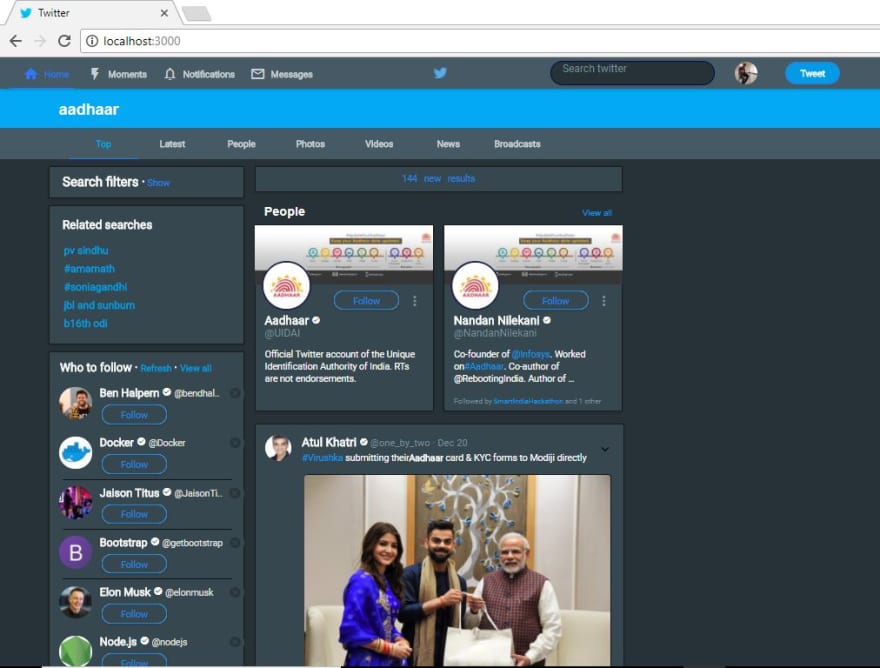The image size is (880, 668).
Task: Follow Nandan Nilekani
Action: tap(556, 301)
